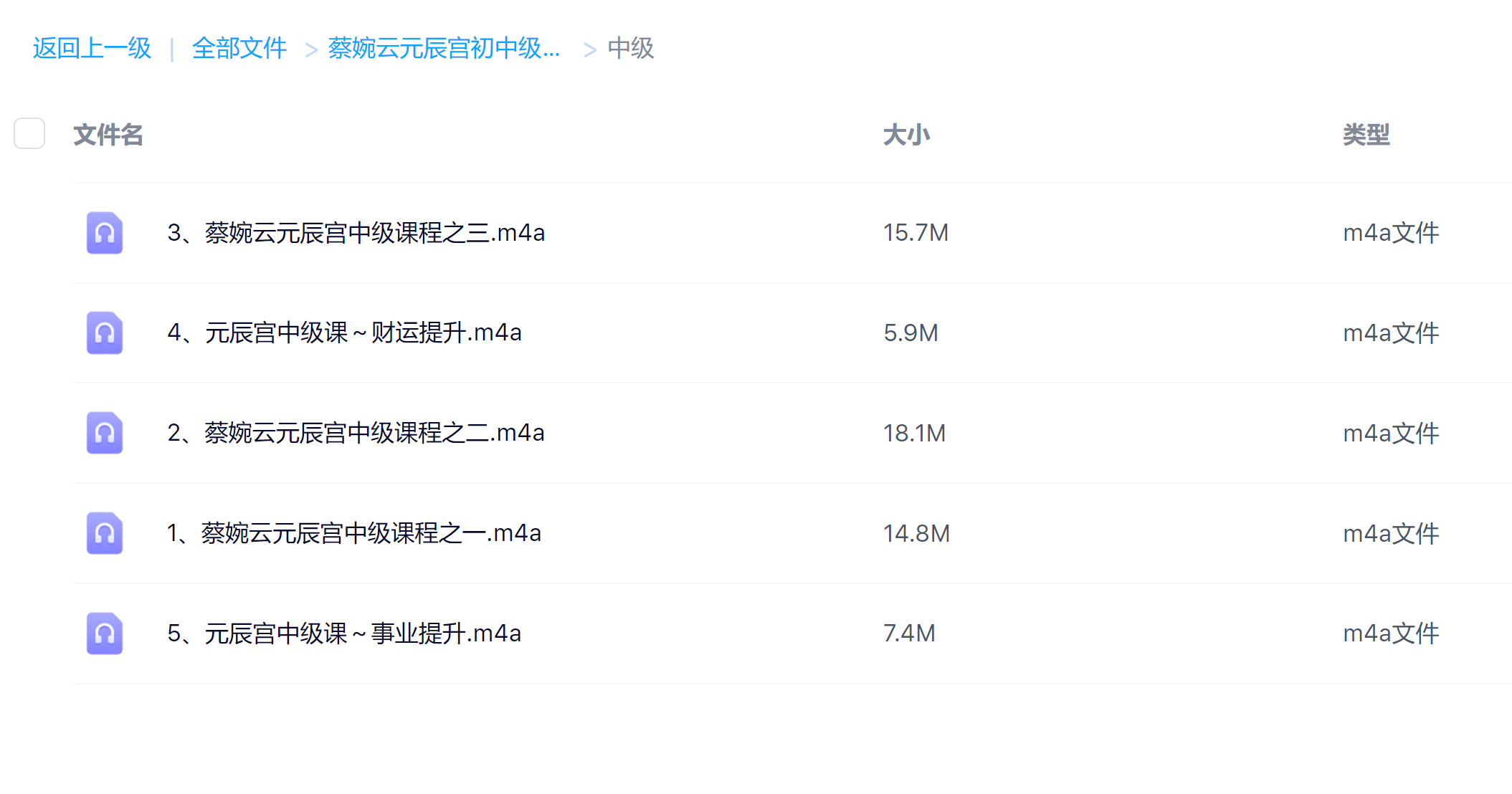Go back via 返回上一级 link
Viewport: 1512px width, 794px height.
[92, 49]
